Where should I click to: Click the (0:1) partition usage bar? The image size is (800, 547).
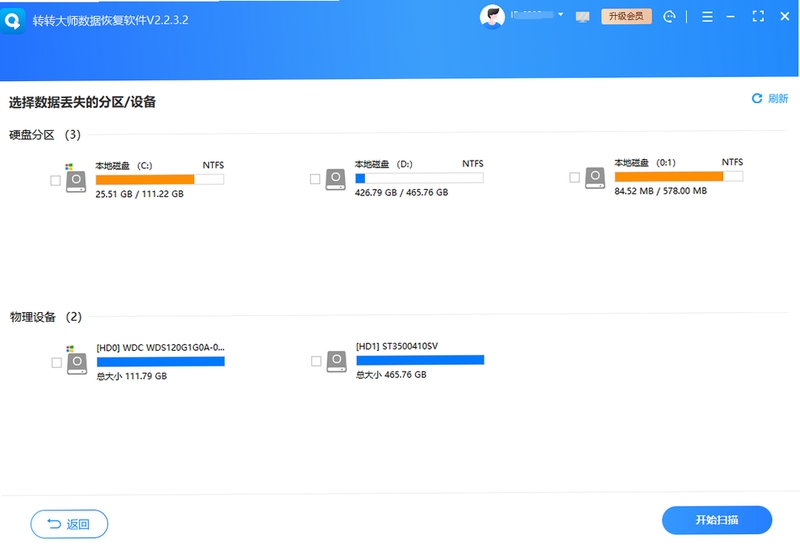[x=679, y=177]
